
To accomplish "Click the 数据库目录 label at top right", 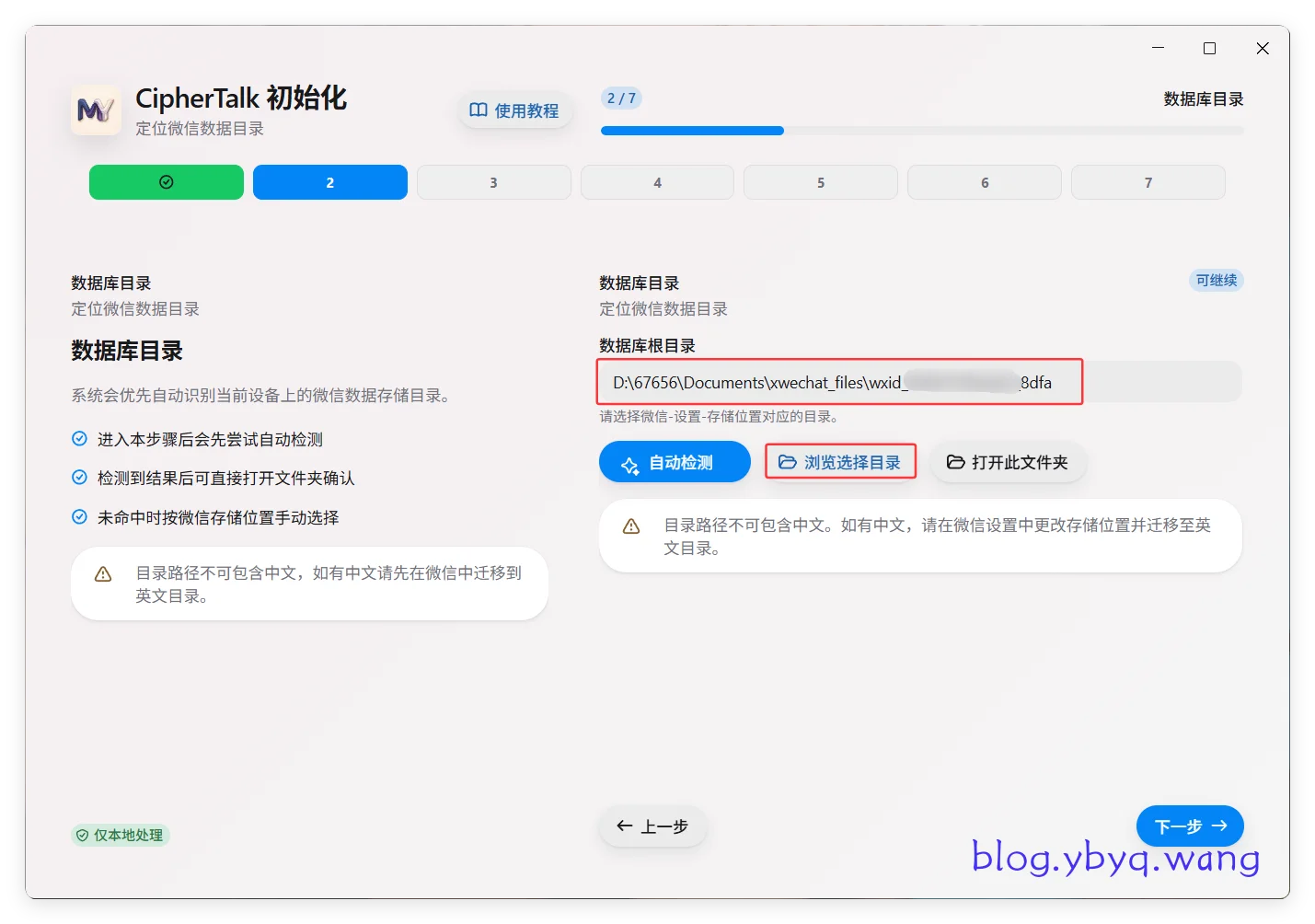I will [1204, 99].
